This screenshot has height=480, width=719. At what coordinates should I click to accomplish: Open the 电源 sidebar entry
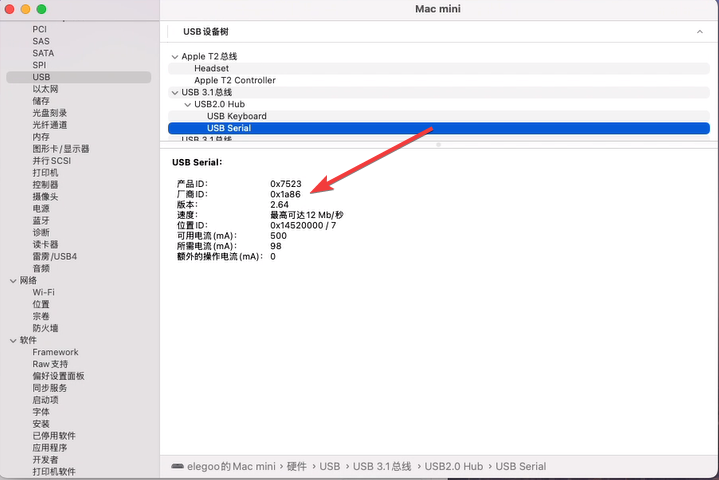(41, 208)
